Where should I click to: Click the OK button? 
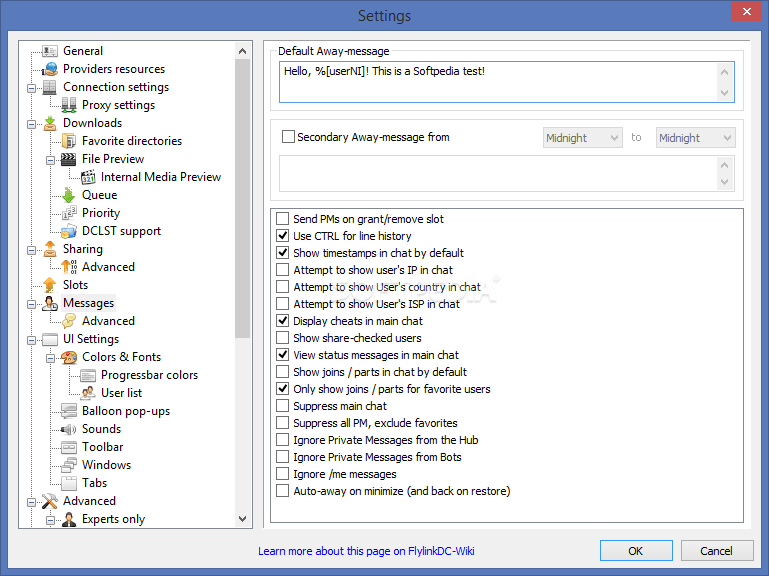click(x=636, y=551)
